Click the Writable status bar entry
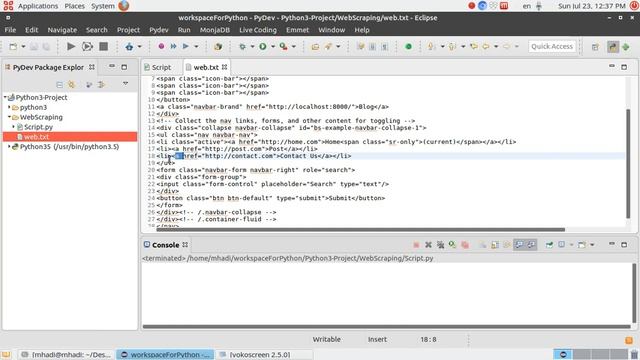 (x=327, y=339)
